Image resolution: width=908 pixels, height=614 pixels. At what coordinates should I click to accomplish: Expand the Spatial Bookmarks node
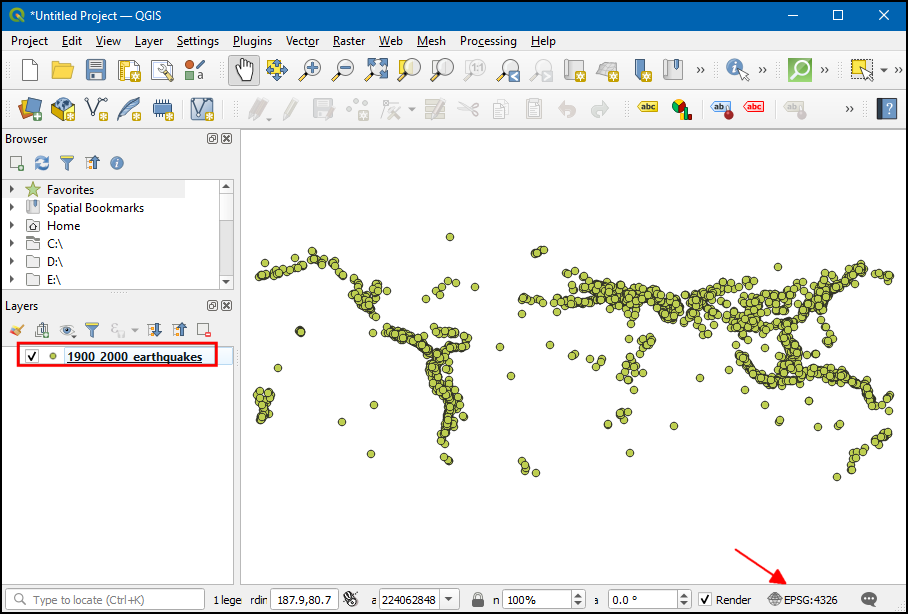click(12, 208)
